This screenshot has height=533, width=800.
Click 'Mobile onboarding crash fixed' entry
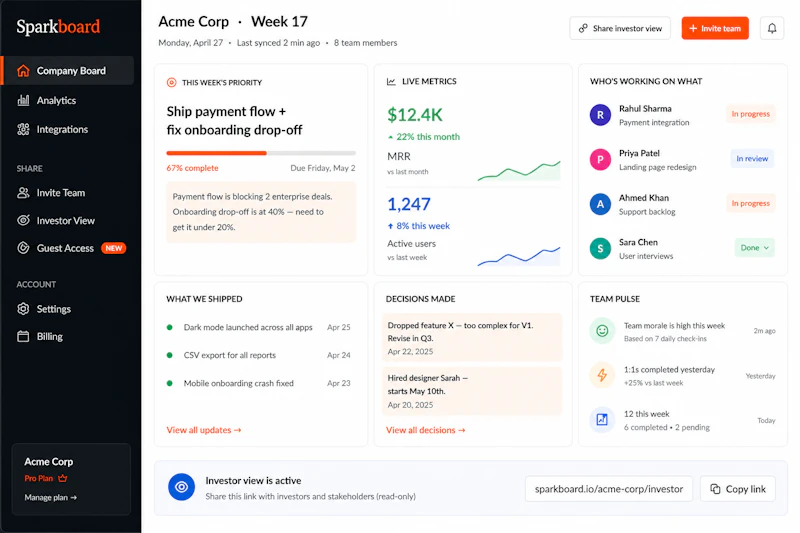[x=239, y=383]
